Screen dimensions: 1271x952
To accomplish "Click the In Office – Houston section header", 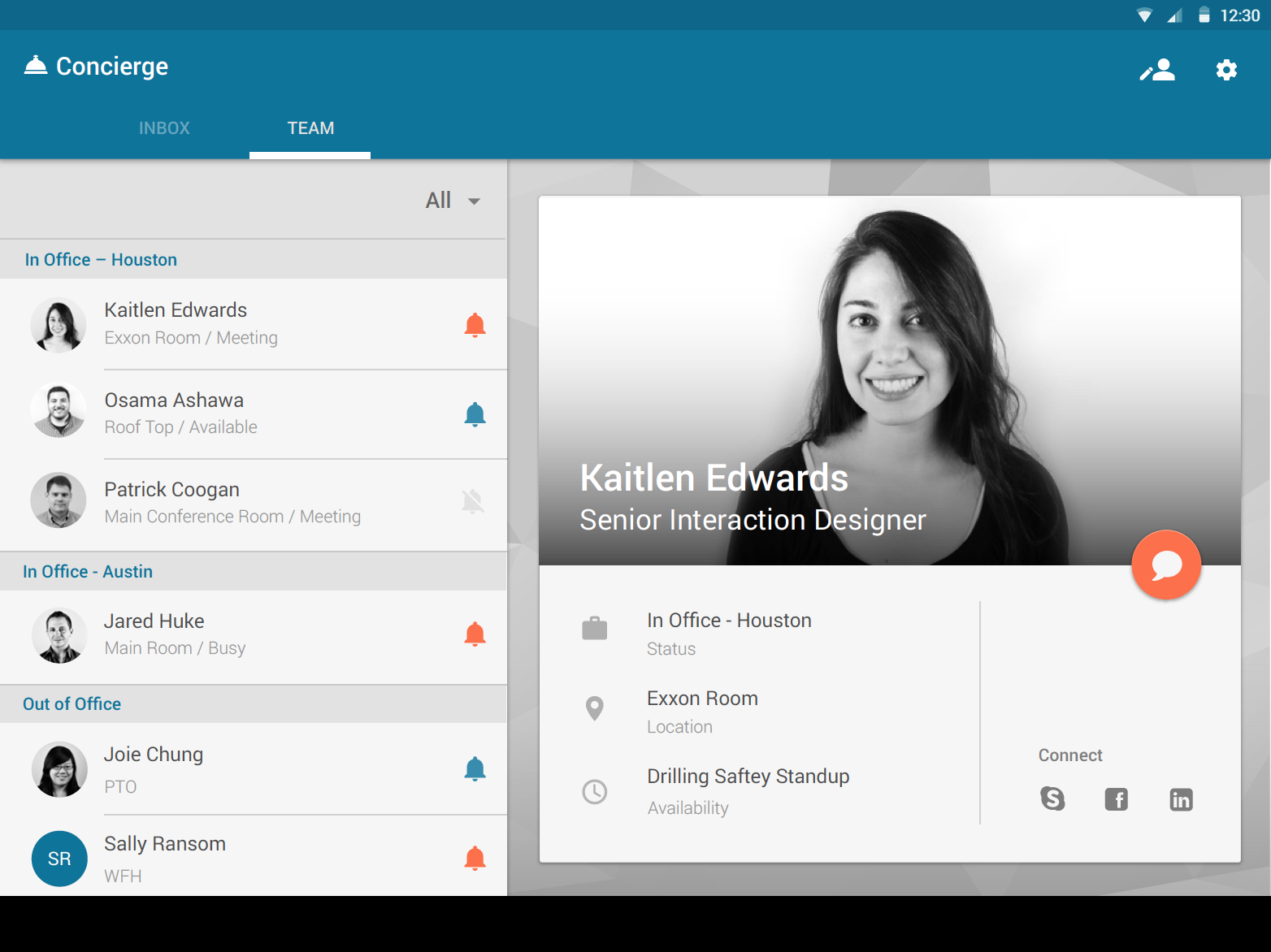I will (254, 259).
